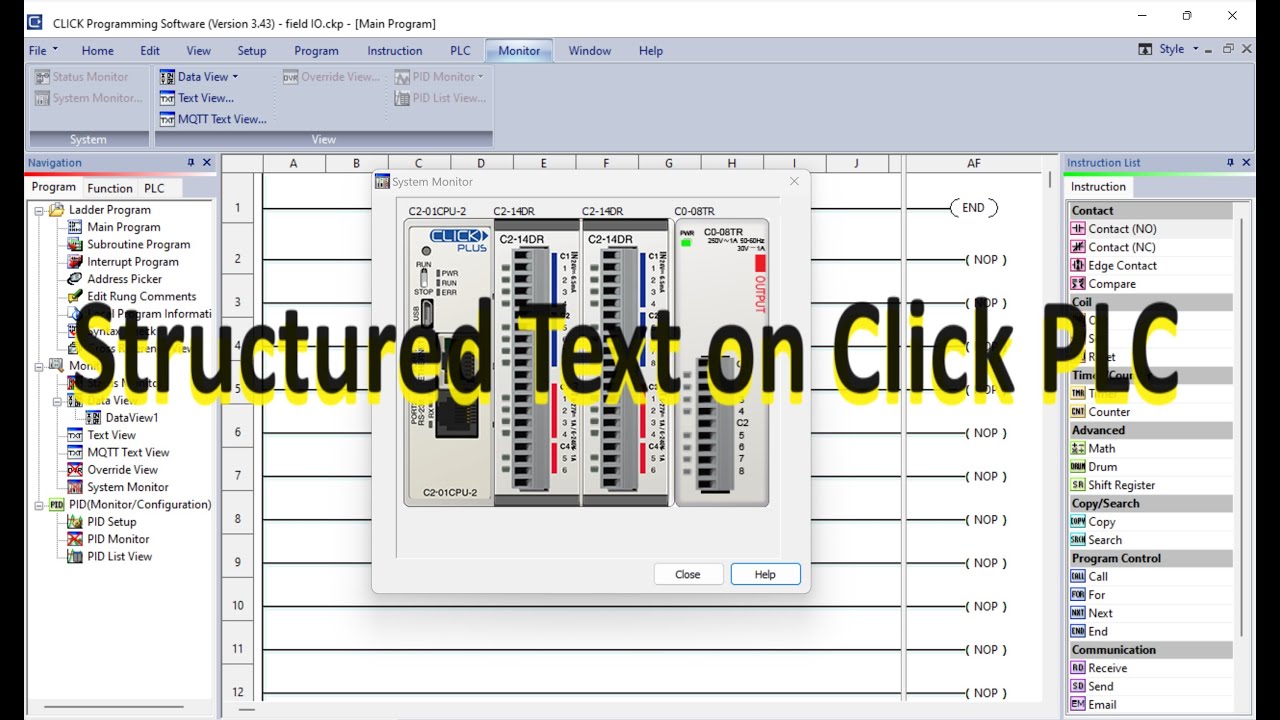Click the Subroutine Program icon
Image resolution: width=1280 pixels, height=720 pixels.
click(x=75, y=244)
